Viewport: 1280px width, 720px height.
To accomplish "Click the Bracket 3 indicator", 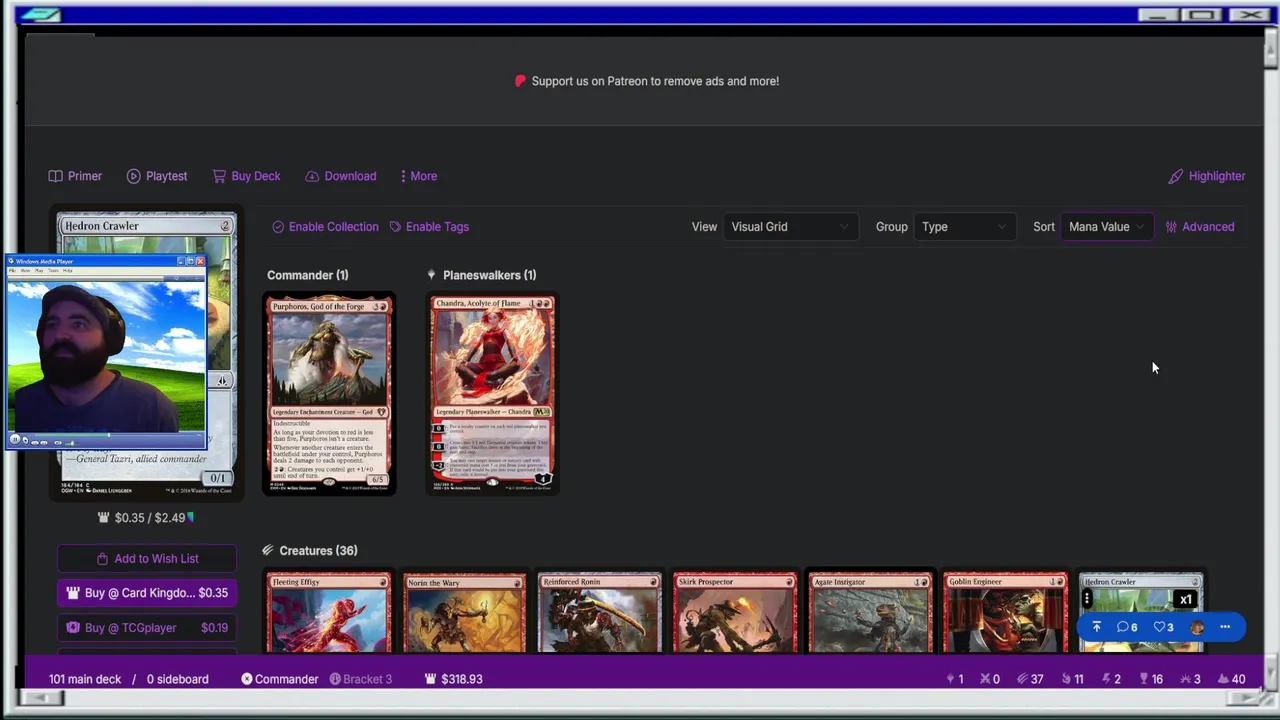I will click(x=361, y=679).
